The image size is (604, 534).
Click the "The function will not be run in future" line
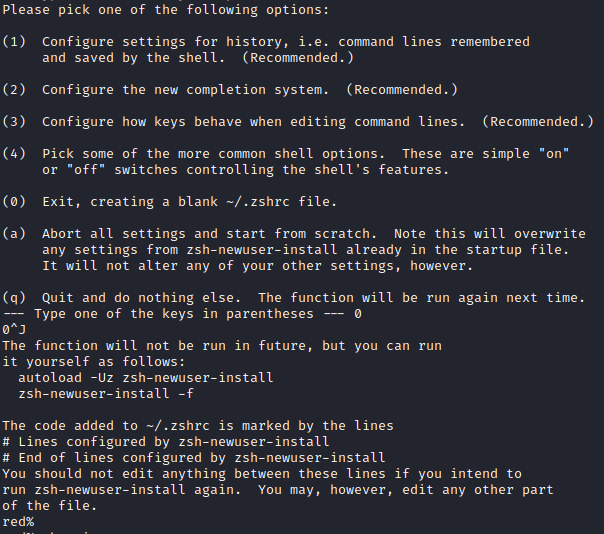[222, 346]
